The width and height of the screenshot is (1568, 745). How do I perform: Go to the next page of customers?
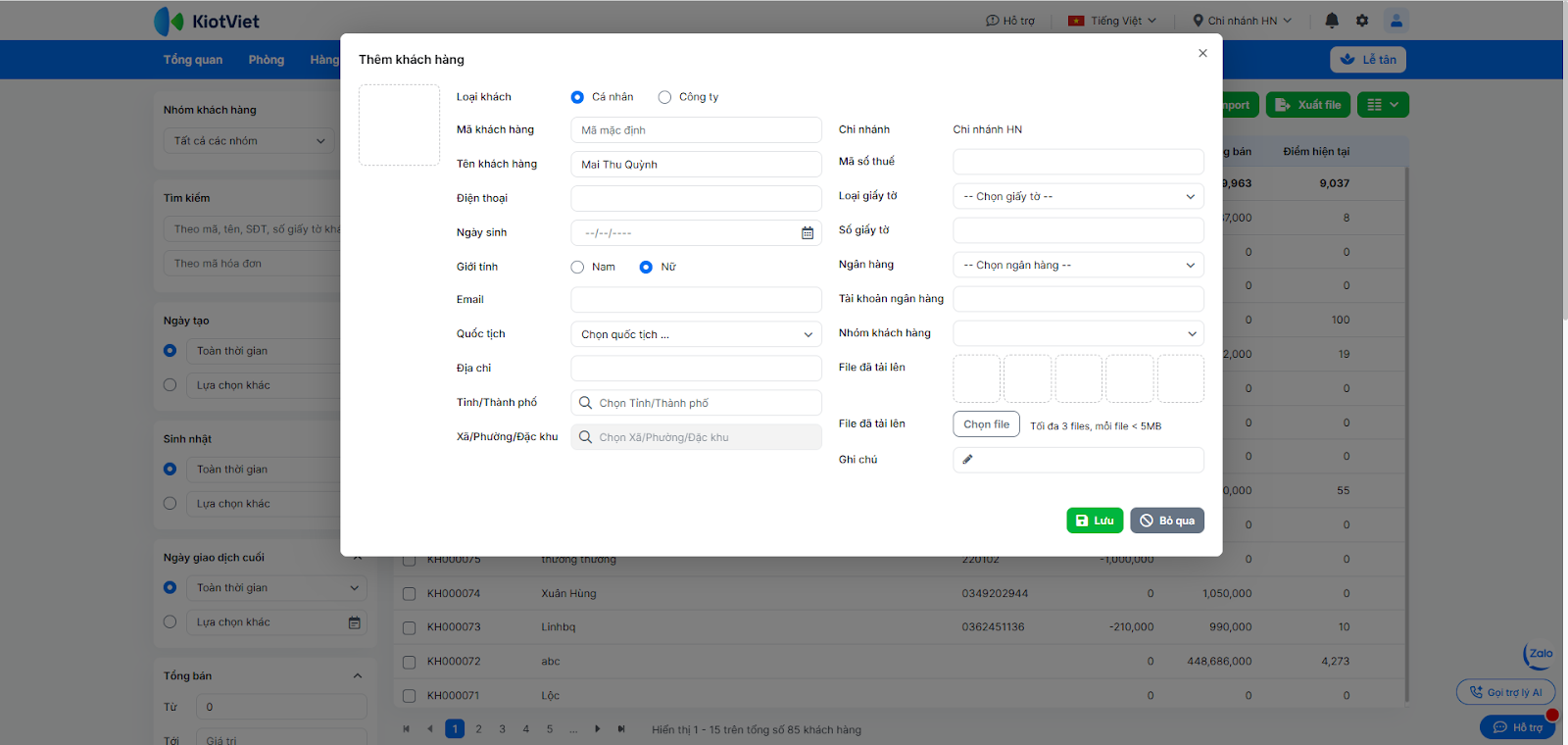[x=598, y=729]
